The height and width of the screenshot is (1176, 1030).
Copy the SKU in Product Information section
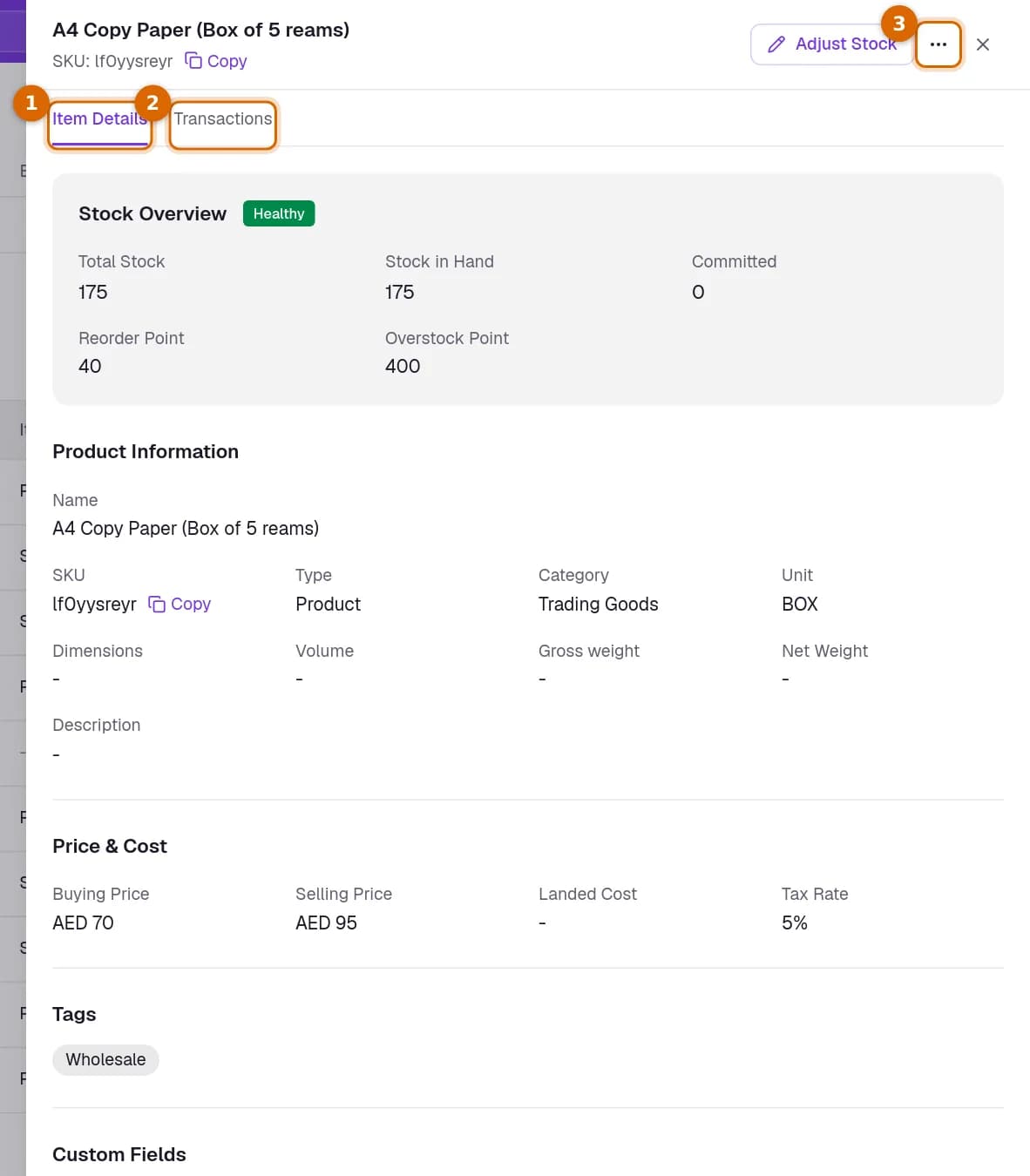tap(180, 605)
